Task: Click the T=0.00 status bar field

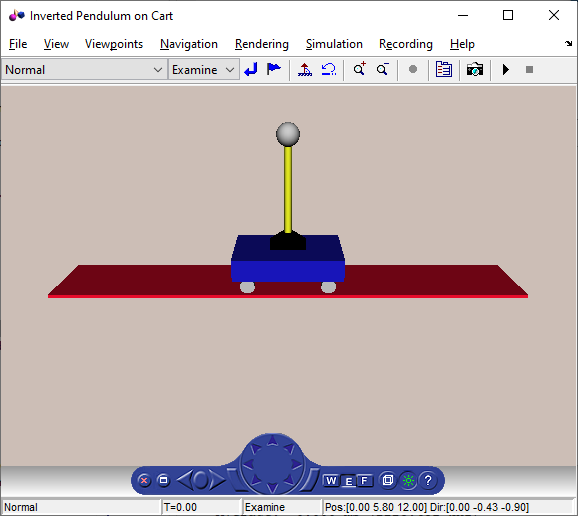Action: (x=201, y=507)
